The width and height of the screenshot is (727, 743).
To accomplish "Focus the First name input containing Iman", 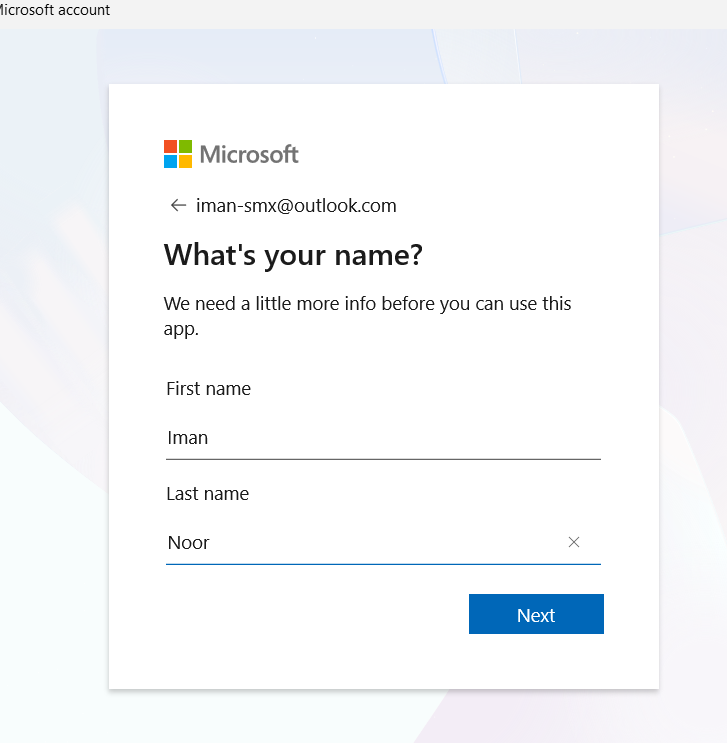I will pos(383,438).
